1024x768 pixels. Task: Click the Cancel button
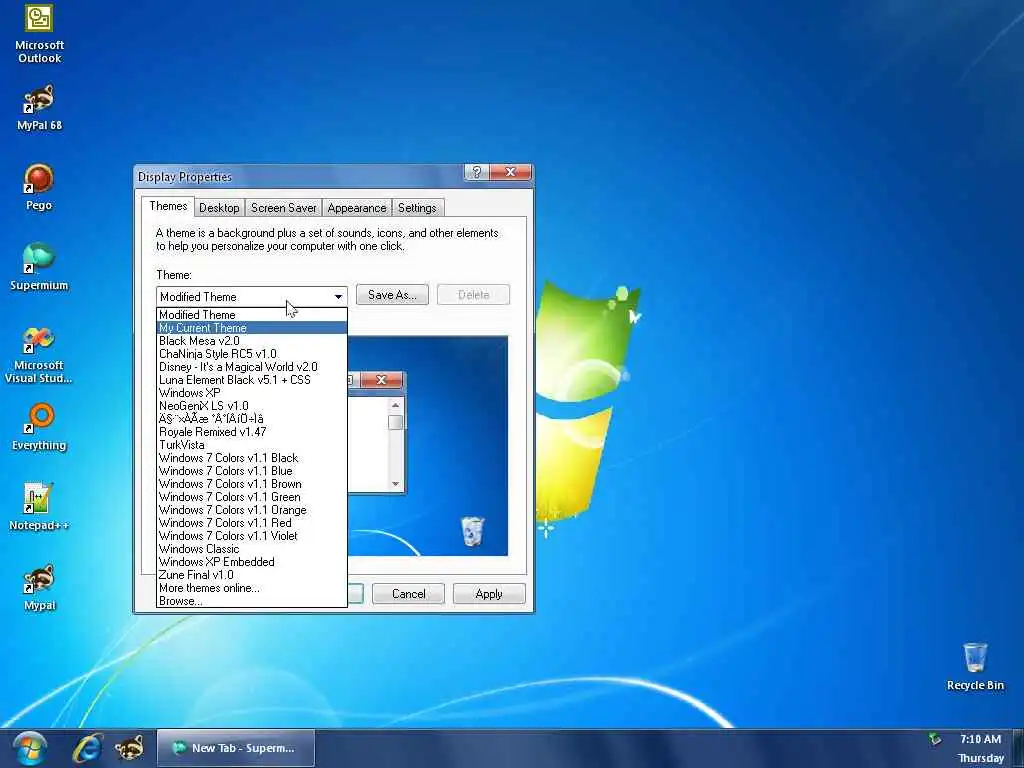409,594
